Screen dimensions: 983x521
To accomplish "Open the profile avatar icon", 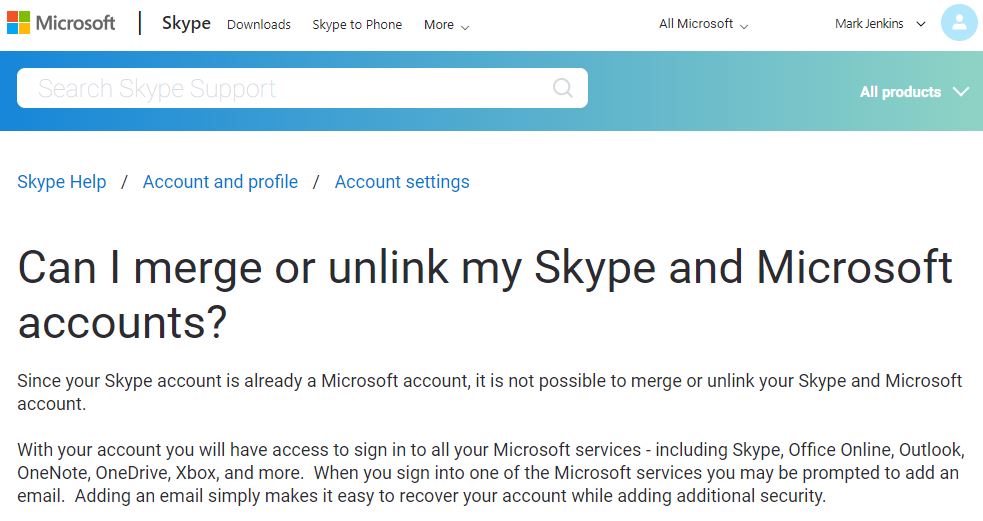I will (x=959, y=23).
